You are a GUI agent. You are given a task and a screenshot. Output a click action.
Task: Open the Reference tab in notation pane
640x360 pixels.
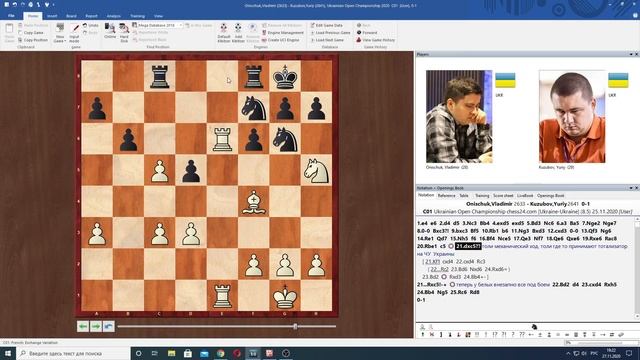pos(446,196)
